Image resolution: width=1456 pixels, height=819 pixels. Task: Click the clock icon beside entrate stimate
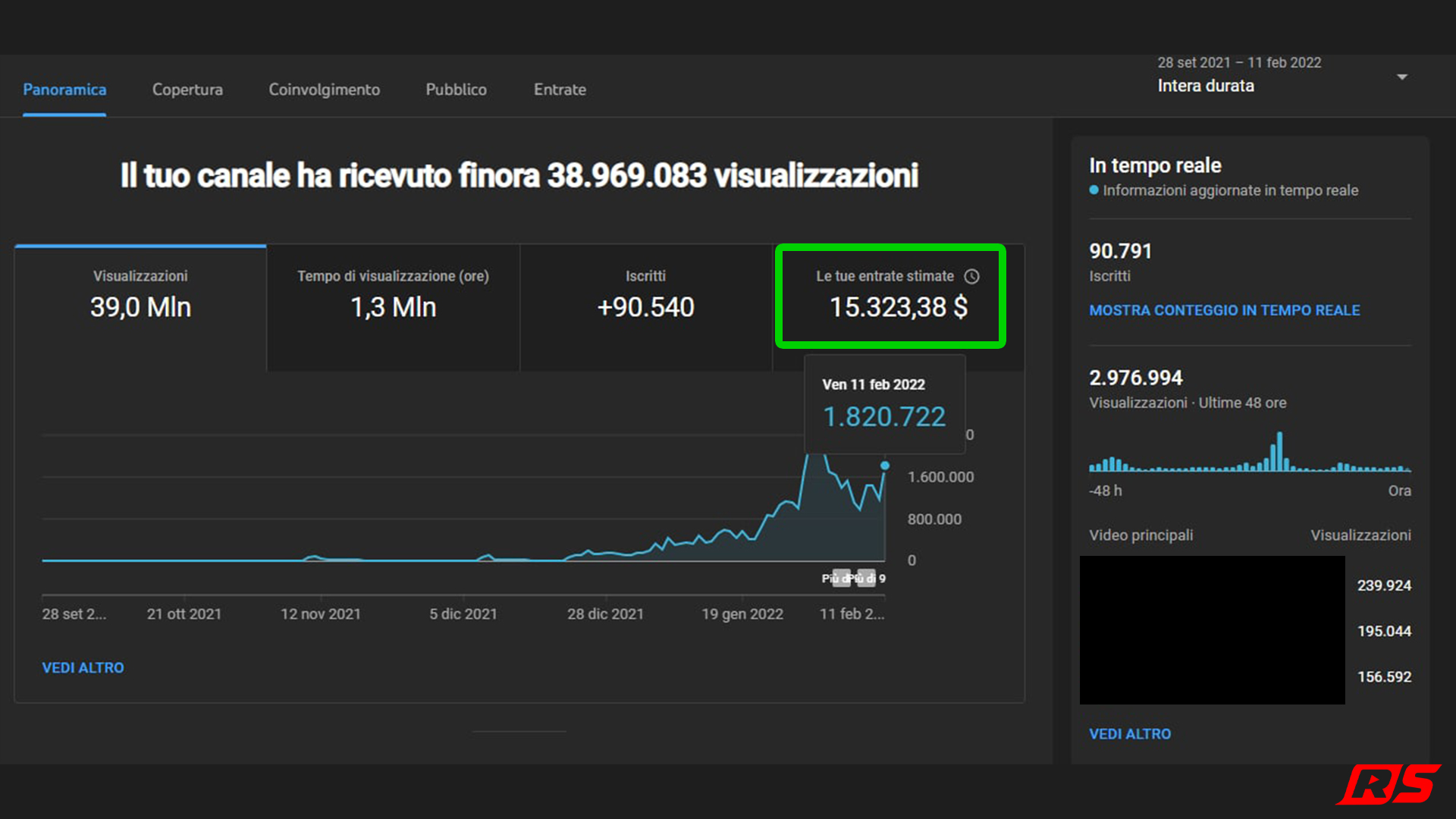point(971,277)
